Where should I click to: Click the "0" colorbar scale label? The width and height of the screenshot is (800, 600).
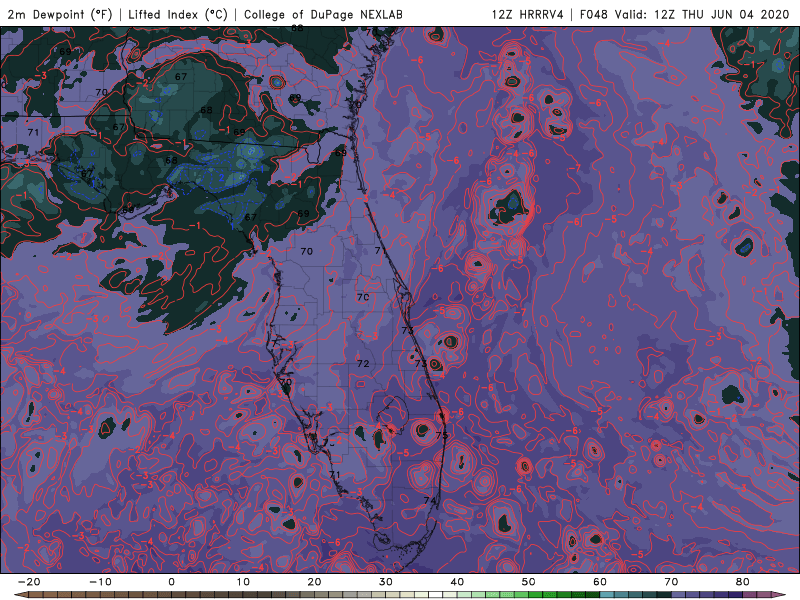click(x=171, y=582)
